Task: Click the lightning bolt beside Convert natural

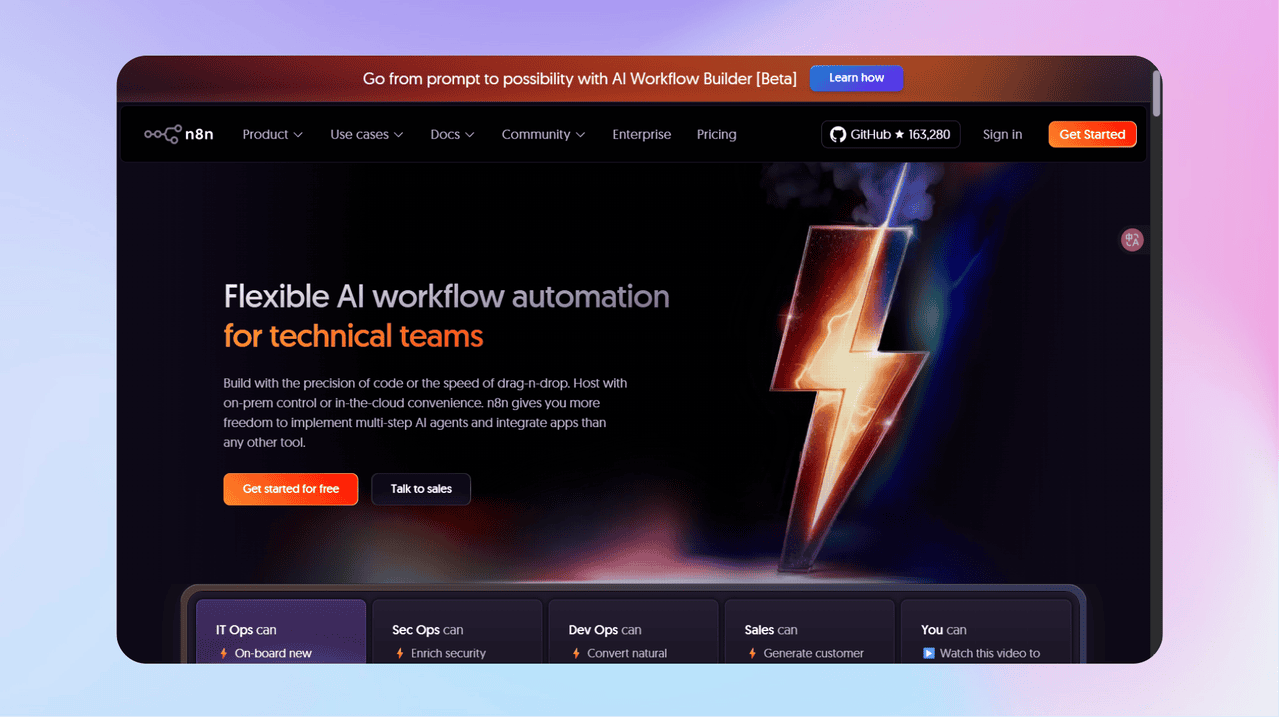Action: [576, 653]
